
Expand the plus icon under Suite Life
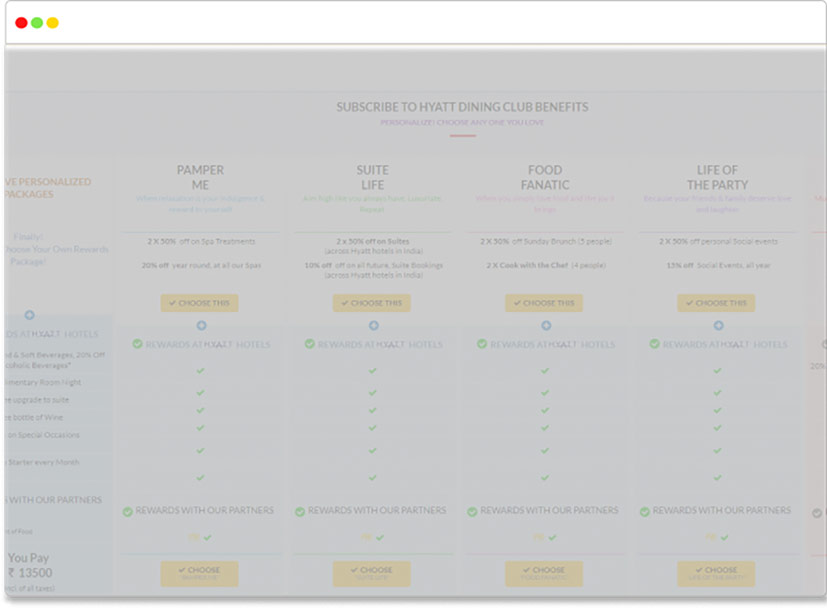374,325
